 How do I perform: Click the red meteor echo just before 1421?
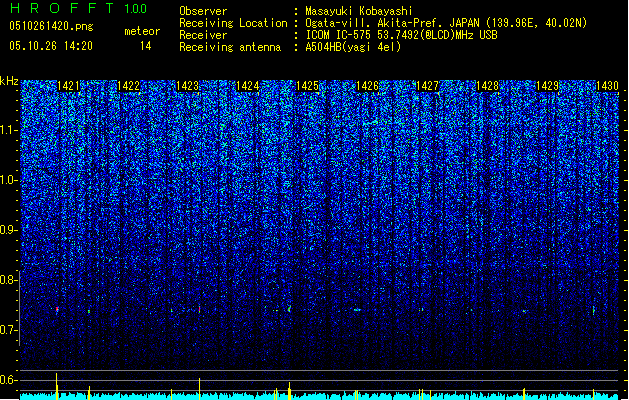pos(57,310)
